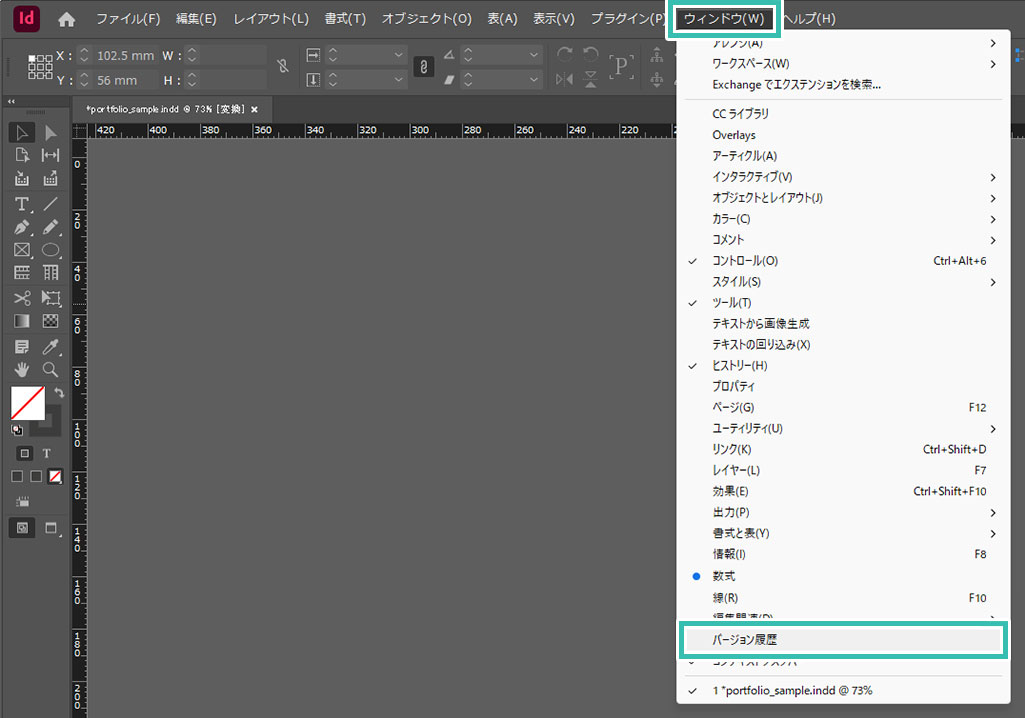Open the Layers panel menu entry
The width and height of the screenshot is (1025, 718).
(x=735, y=470)
